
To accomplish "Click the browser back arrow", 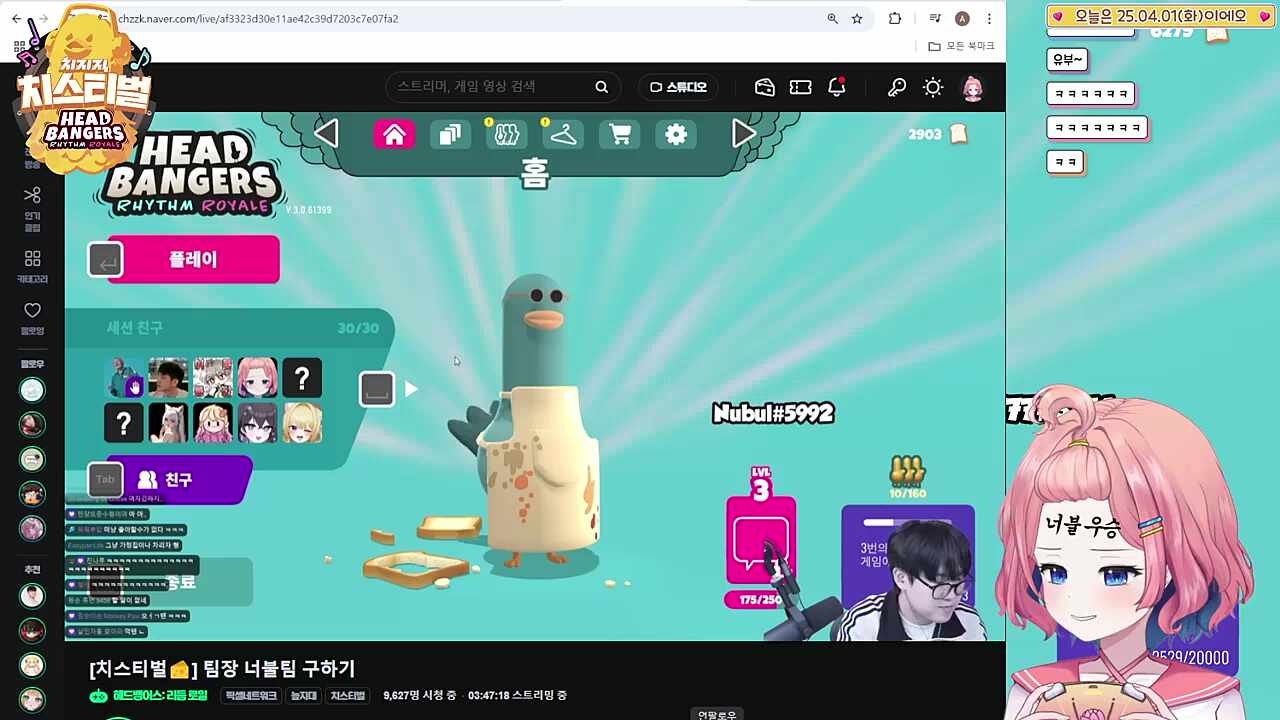I will pyautogui.click(x=16, y=19).
